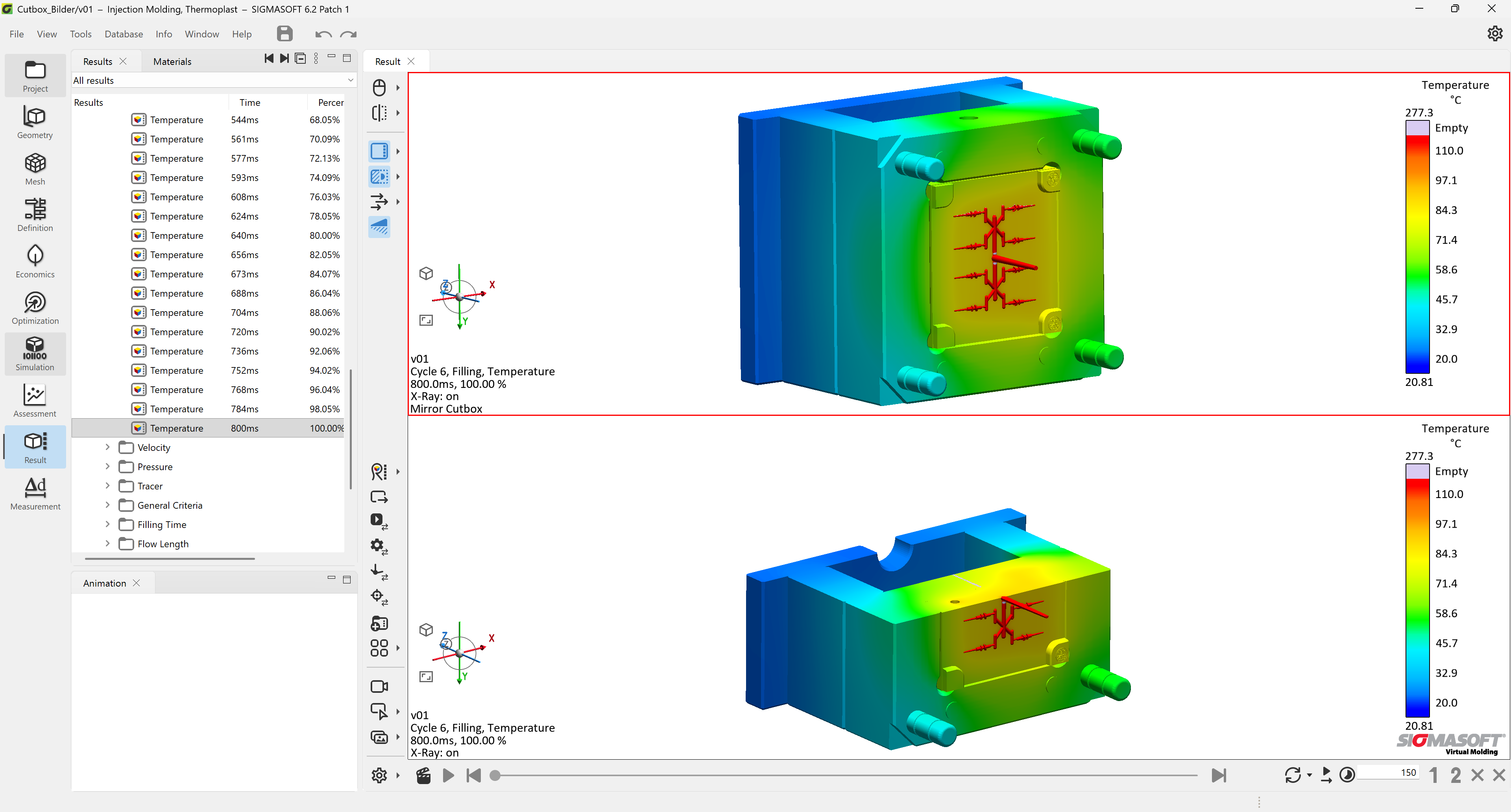Switch to the Materials tab
This screenshot has width=1511, height=812.
pyautogui.click(x=172, y=61)
